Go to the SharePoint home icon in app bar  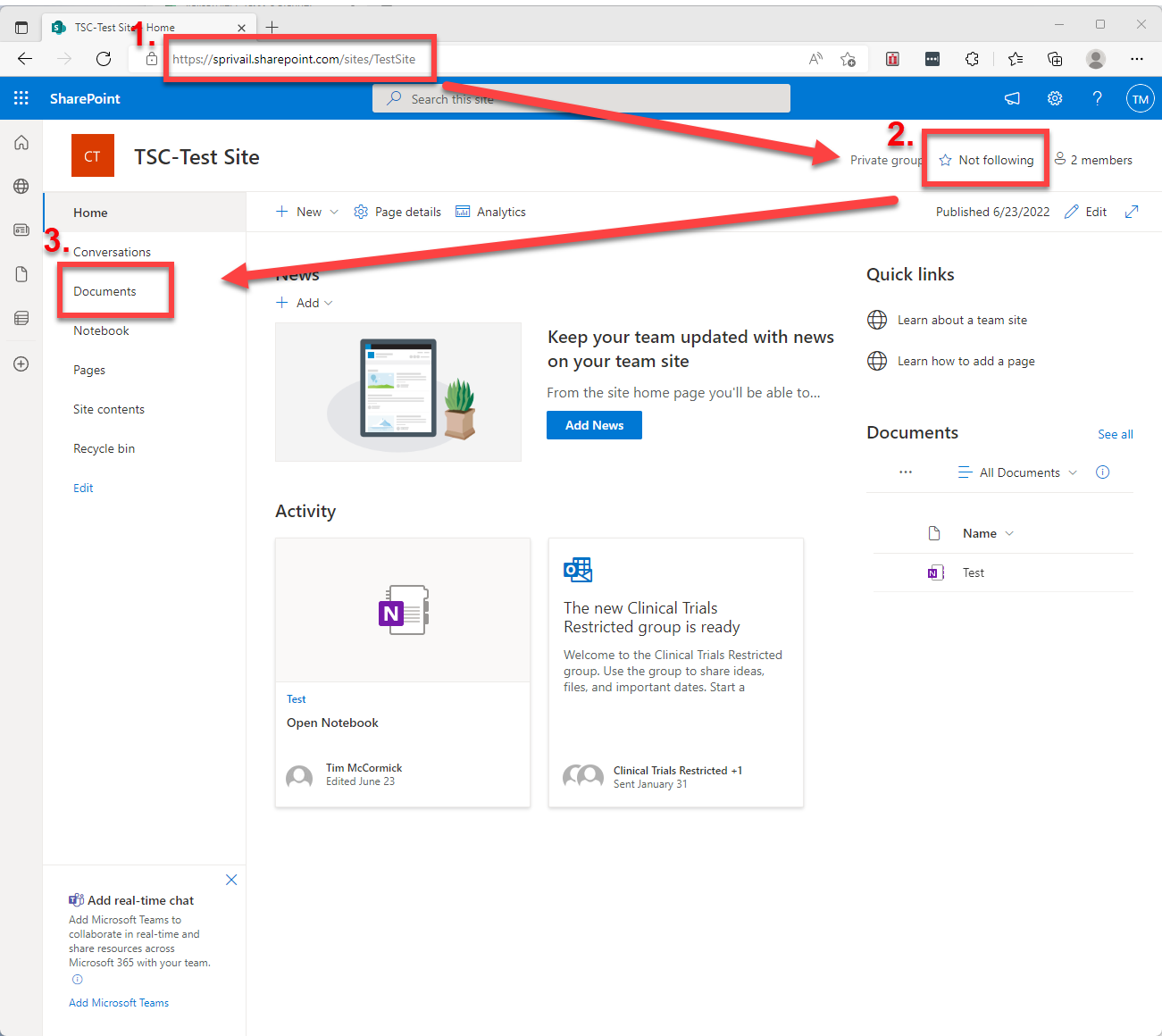pyautogui.click(x=21, y=143)
